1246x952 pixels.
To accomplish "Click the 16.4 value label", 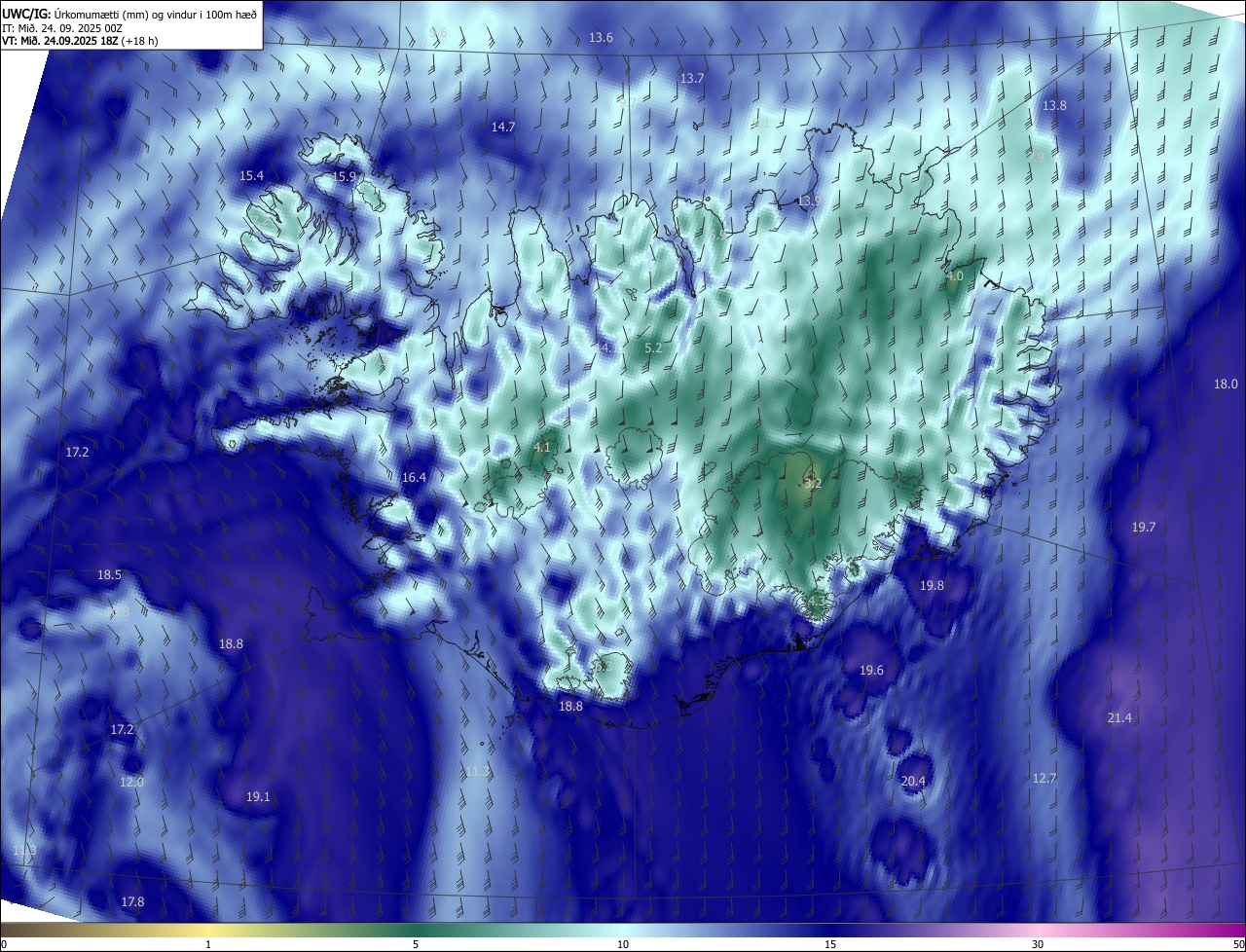I will tap(414, 477).
